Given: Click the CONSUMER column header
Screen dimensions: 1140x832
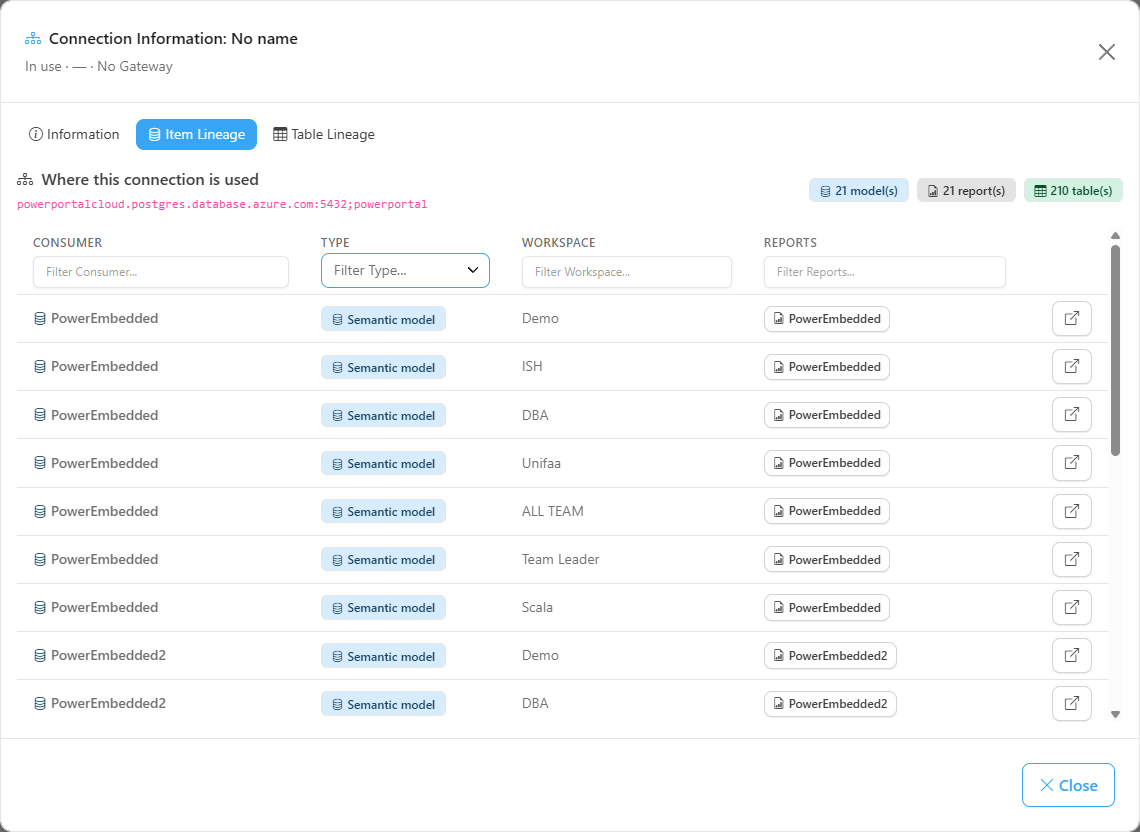Looking at the screenshot, I should (68, 243).
